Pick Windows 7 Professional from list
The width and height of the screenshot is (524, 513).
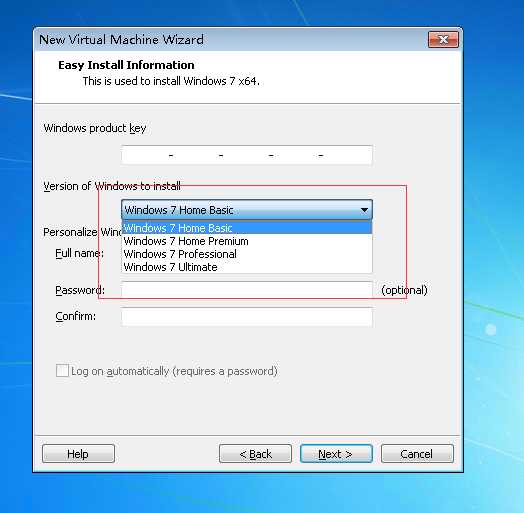[x=247, y=254]
